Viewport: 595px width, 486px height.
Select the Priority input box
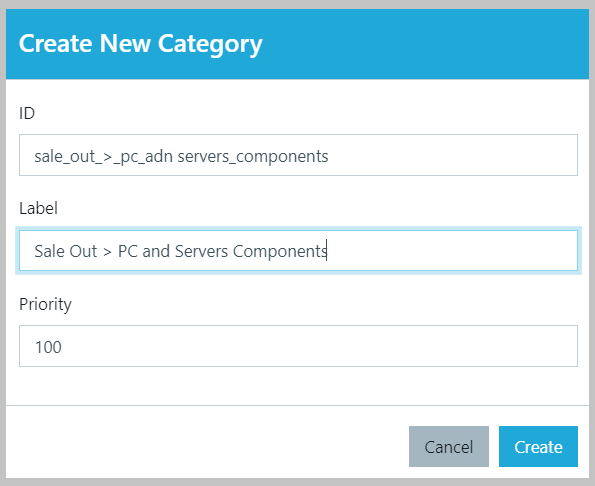298,346
